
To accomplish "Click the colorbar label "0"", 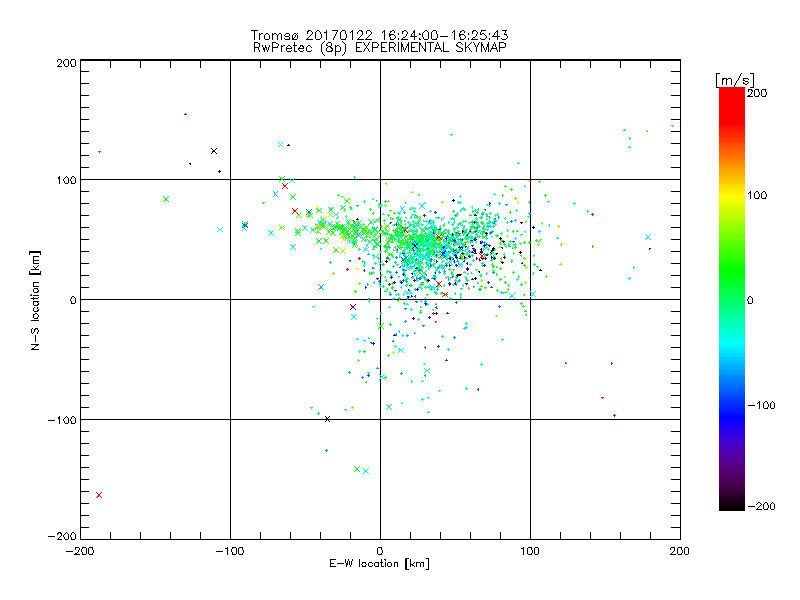I will click(750, 300).
